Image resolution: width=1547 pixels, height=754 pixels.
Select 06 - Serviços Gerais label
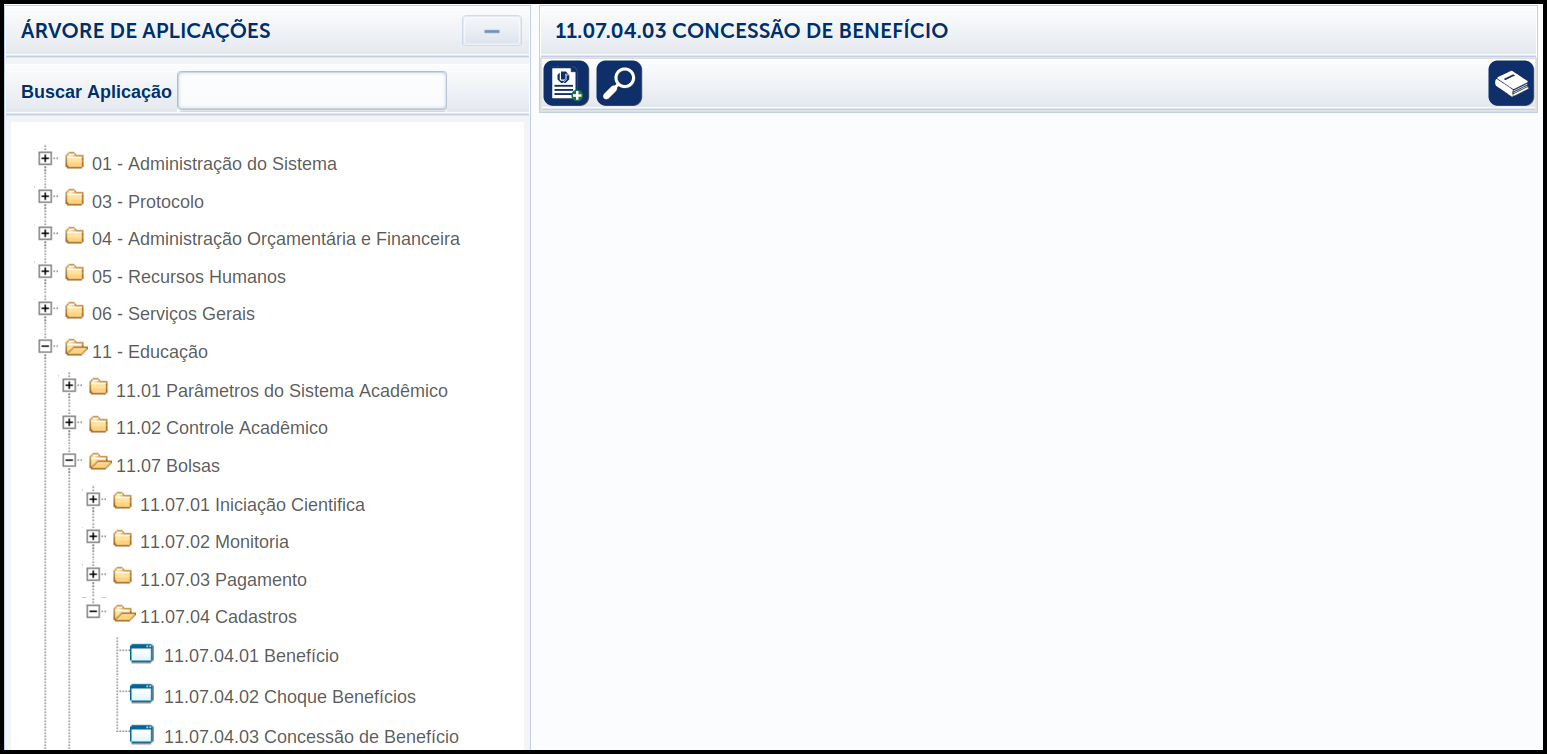173,314
